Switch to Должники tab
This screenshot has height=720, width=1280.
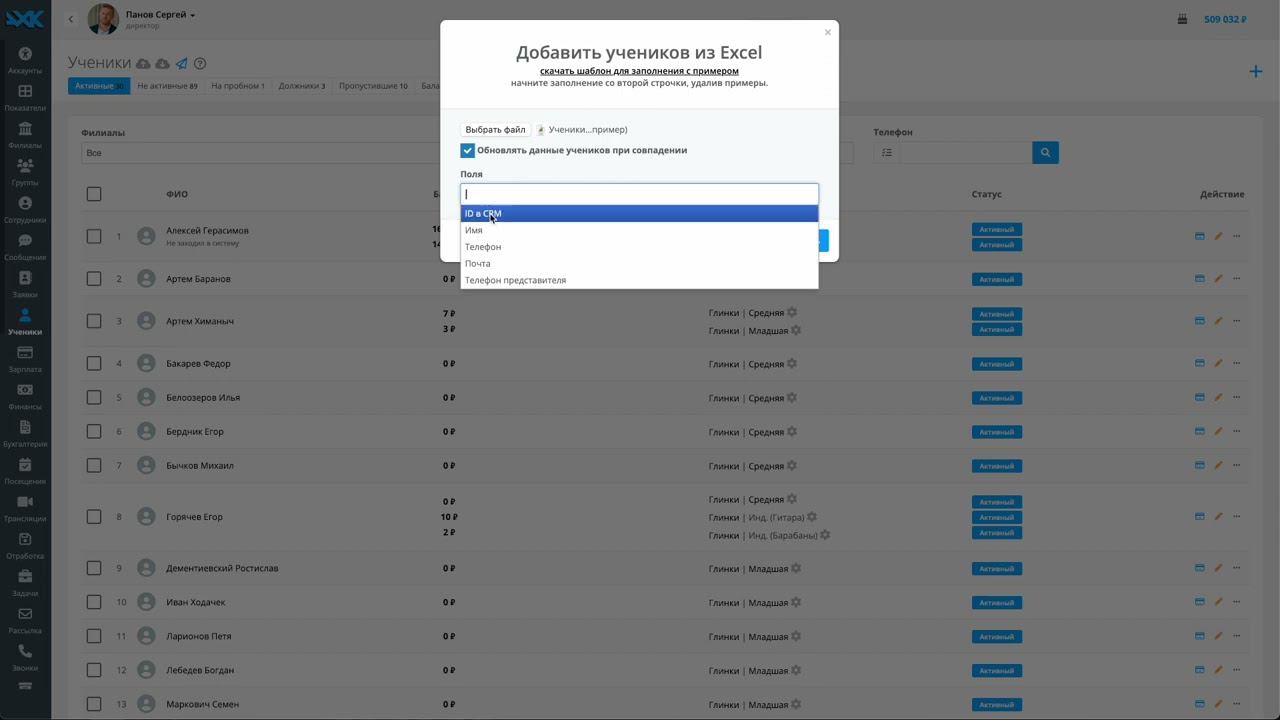click(x=302, y=86)
